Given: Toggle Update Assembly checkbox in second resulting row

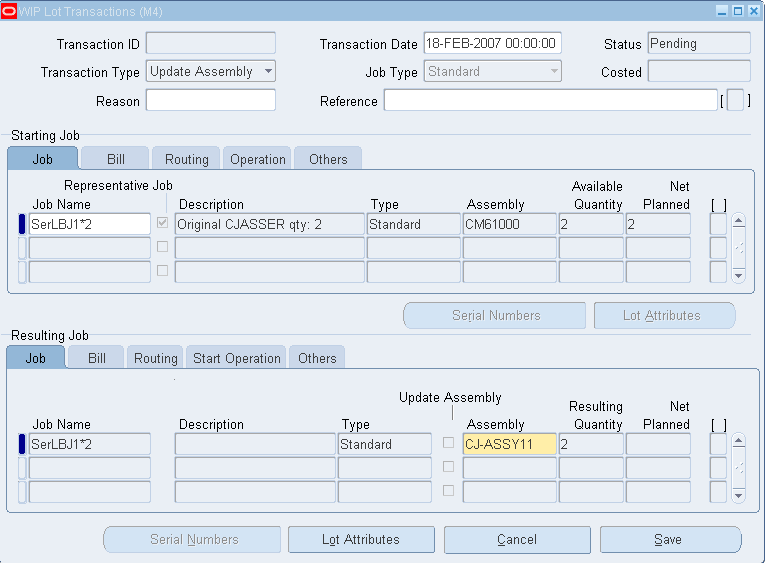Looking at the screenshot, I should pos(448,467).
